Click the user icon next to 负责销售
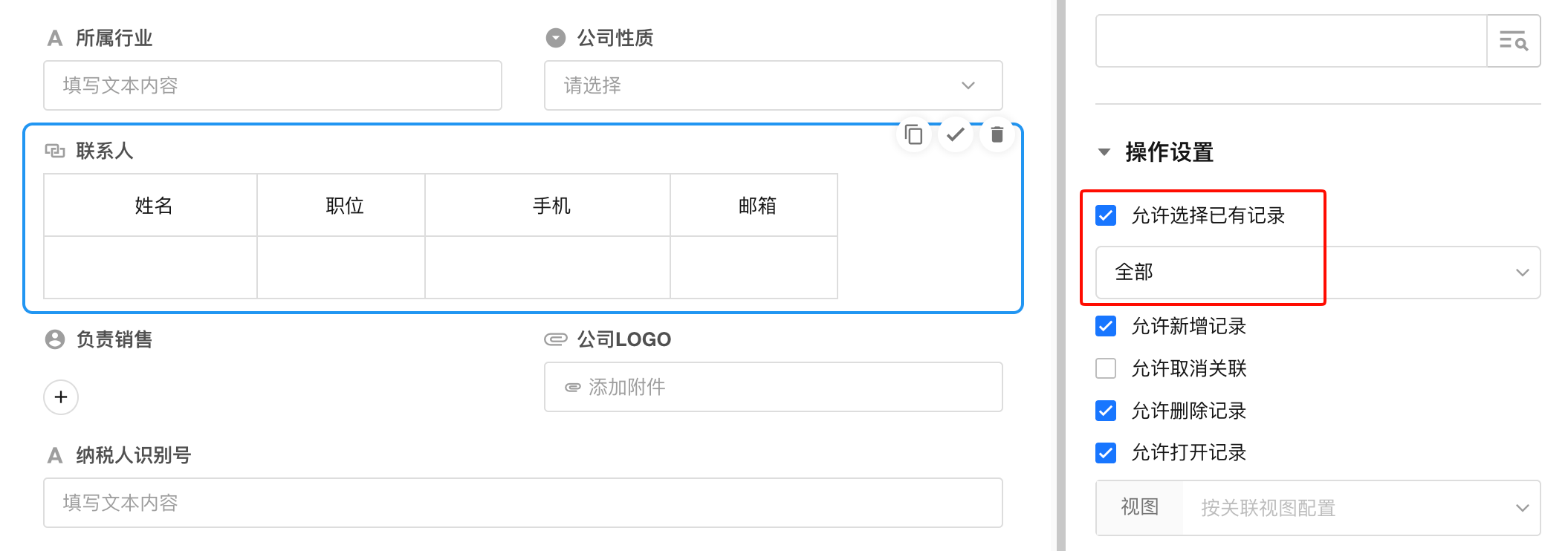This screenshot has width=1568, height=551. (55, 339)
